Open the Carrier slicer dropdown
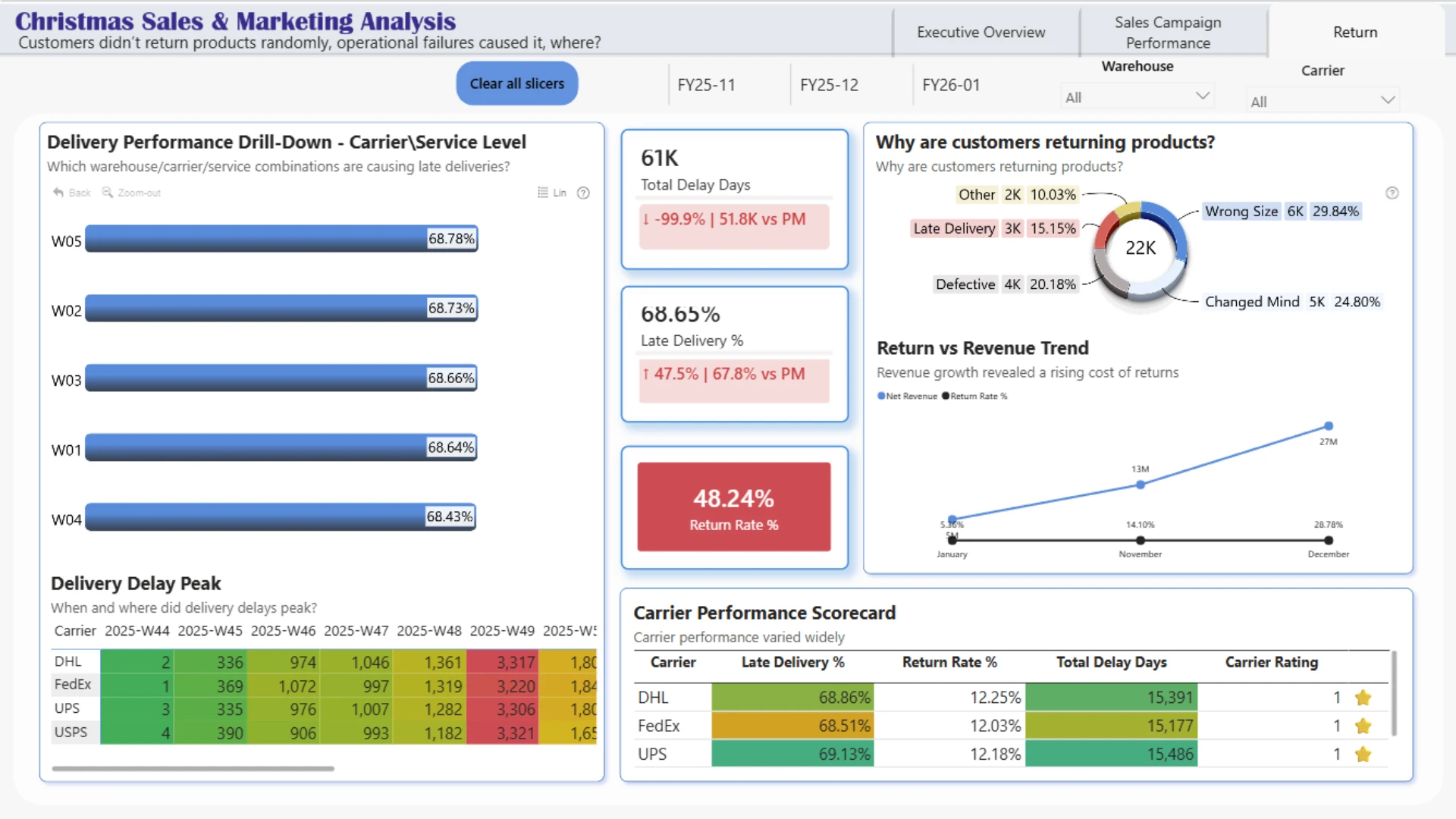 (1323, 101)
